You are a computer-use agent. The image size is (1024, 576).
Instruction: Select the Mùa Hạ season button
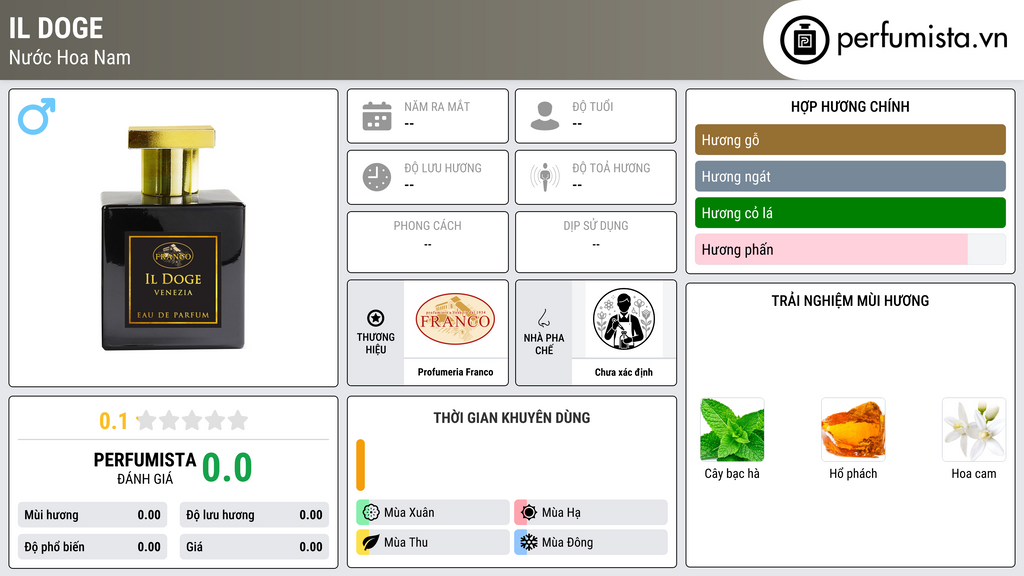pos(591,513)
